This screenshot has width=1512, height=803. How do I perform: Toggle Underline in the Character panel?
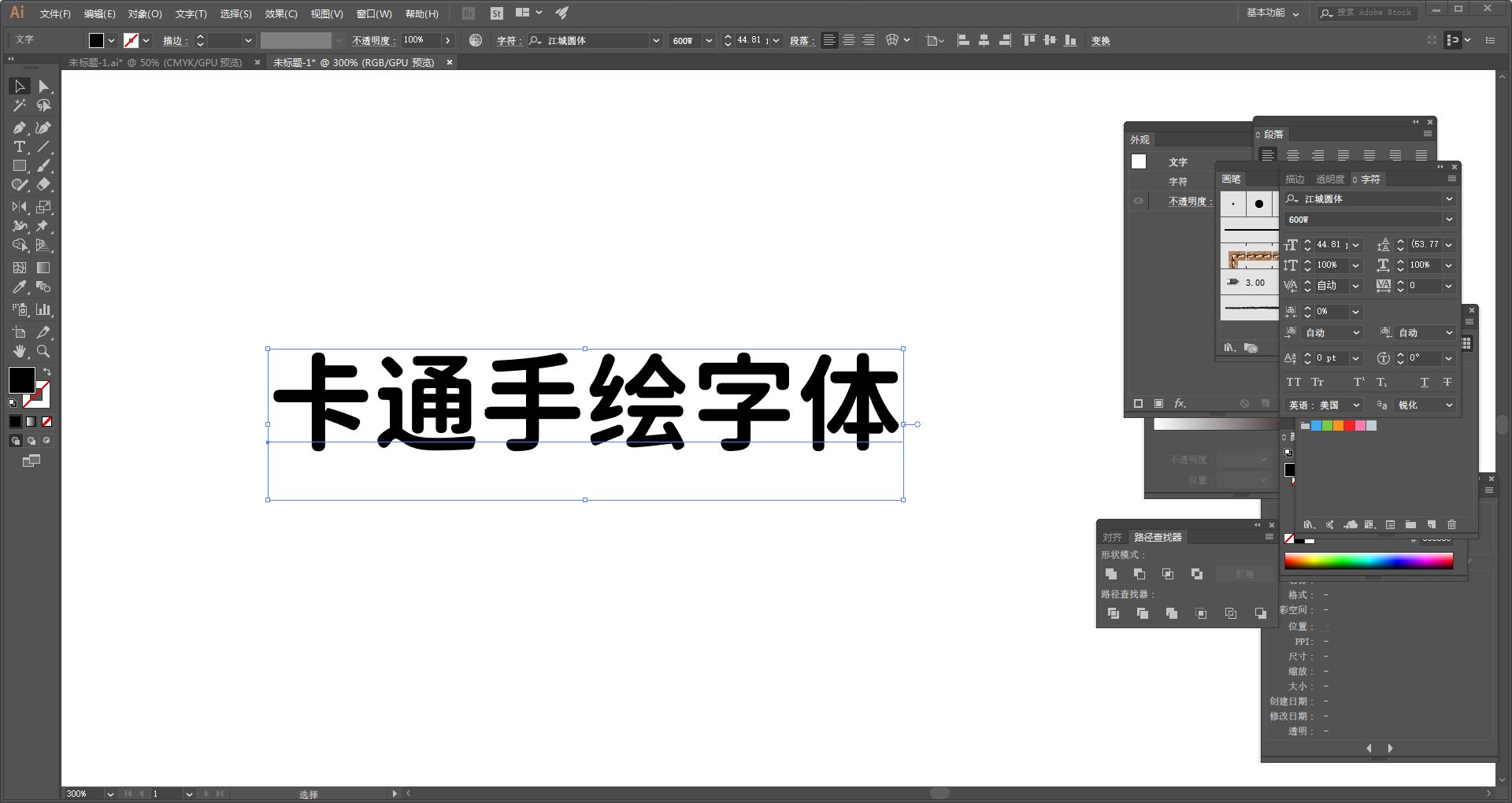point(1424,382)
